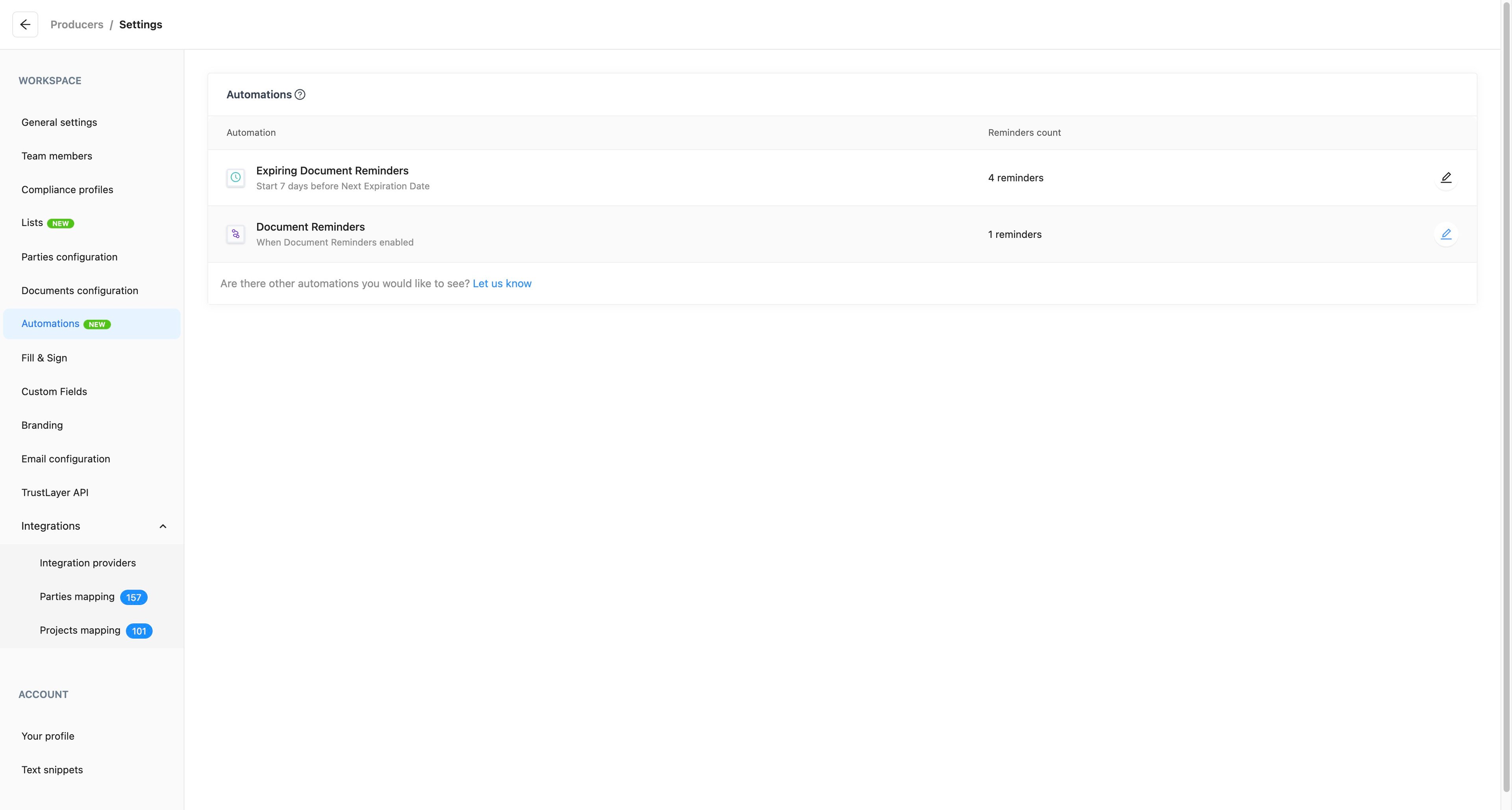The height and width of the screenshot is (810, 1512).
Task: Edit Document Reminders with the blue pencil icon
Action: pyautogui.click(x=1446, y=234)
